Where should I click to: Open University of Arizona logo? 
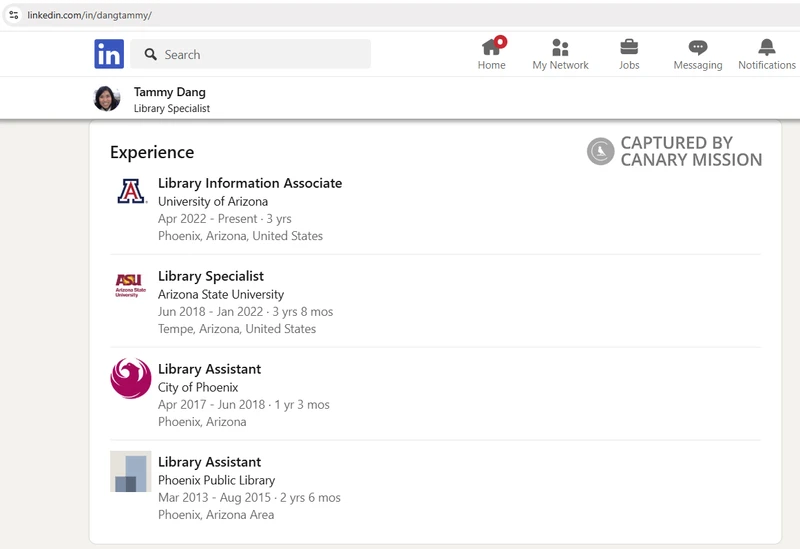pyautogui.click(x=131, y=191)
